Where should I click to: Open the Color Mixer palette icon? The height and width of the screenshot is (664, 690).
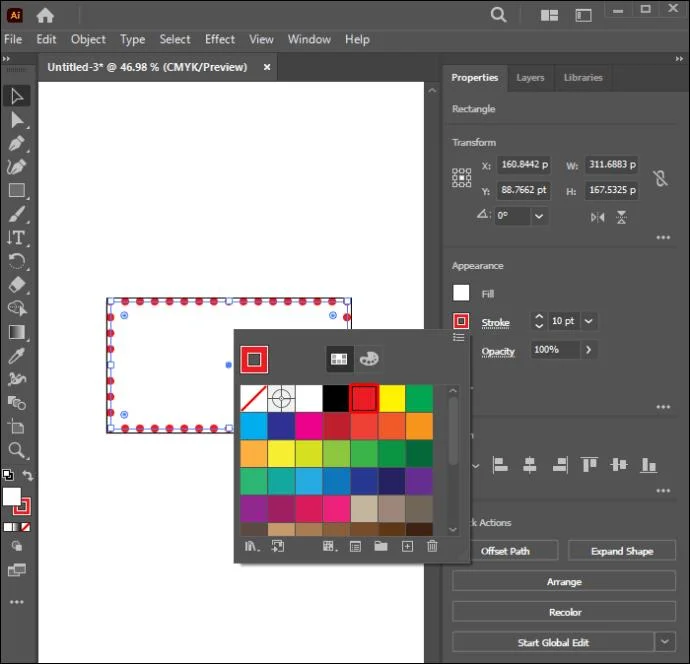(x=369, y=359)
